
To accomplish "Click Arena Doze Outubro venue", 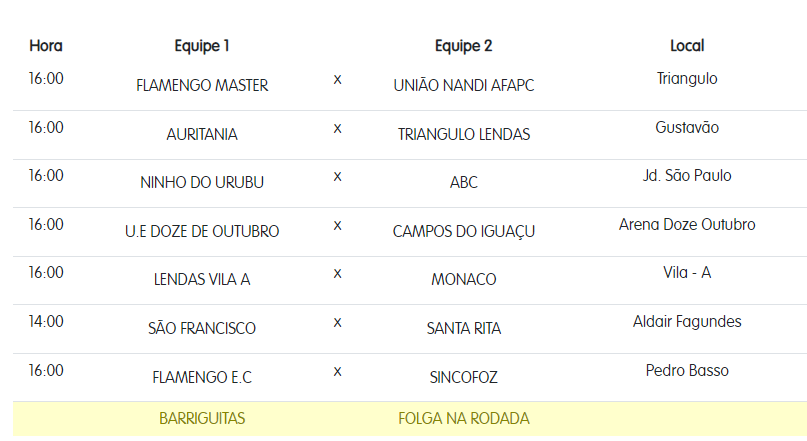I will [x=687, y=224].
